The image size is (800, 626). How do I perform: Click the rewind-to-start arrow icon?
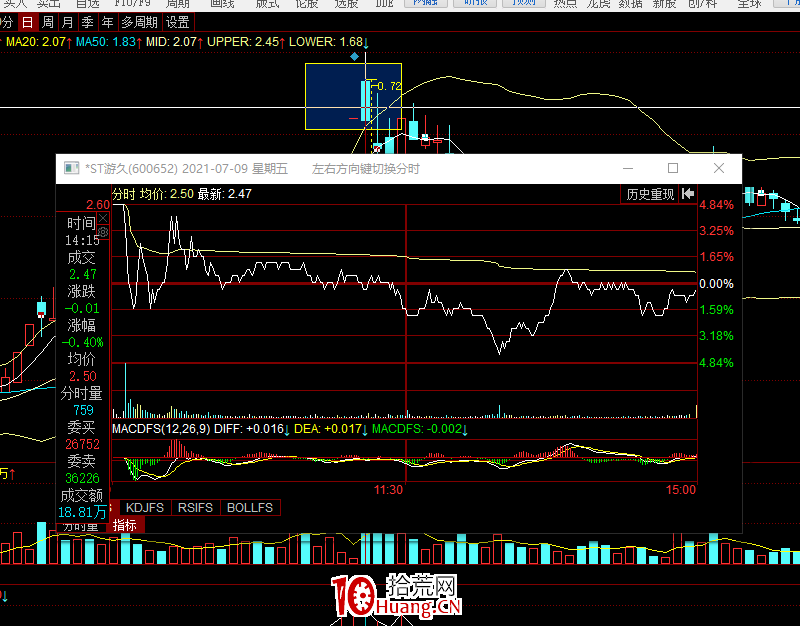[x=688, y=194]
